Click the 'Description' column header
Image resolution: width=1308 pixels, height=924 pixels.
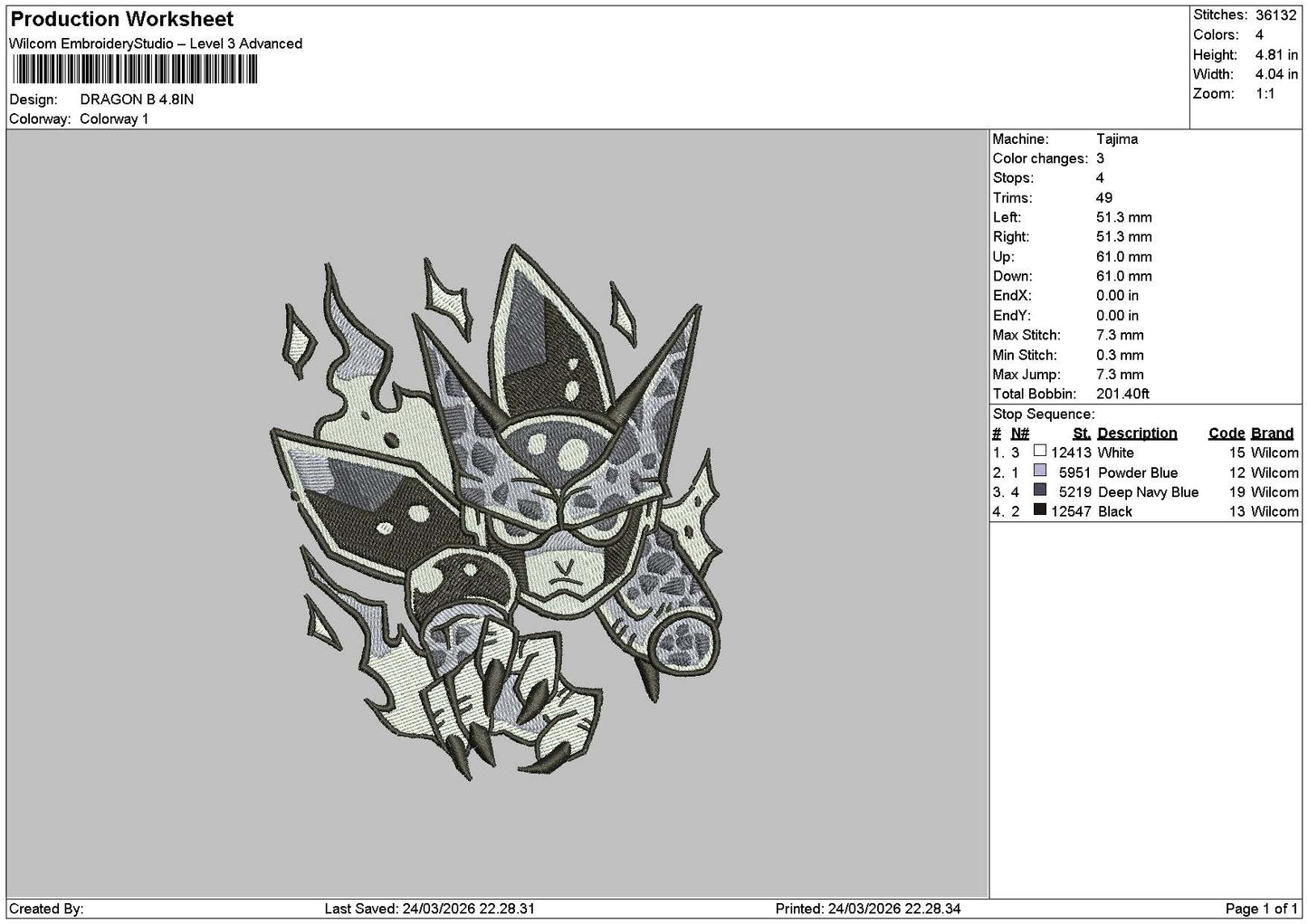1137,433
